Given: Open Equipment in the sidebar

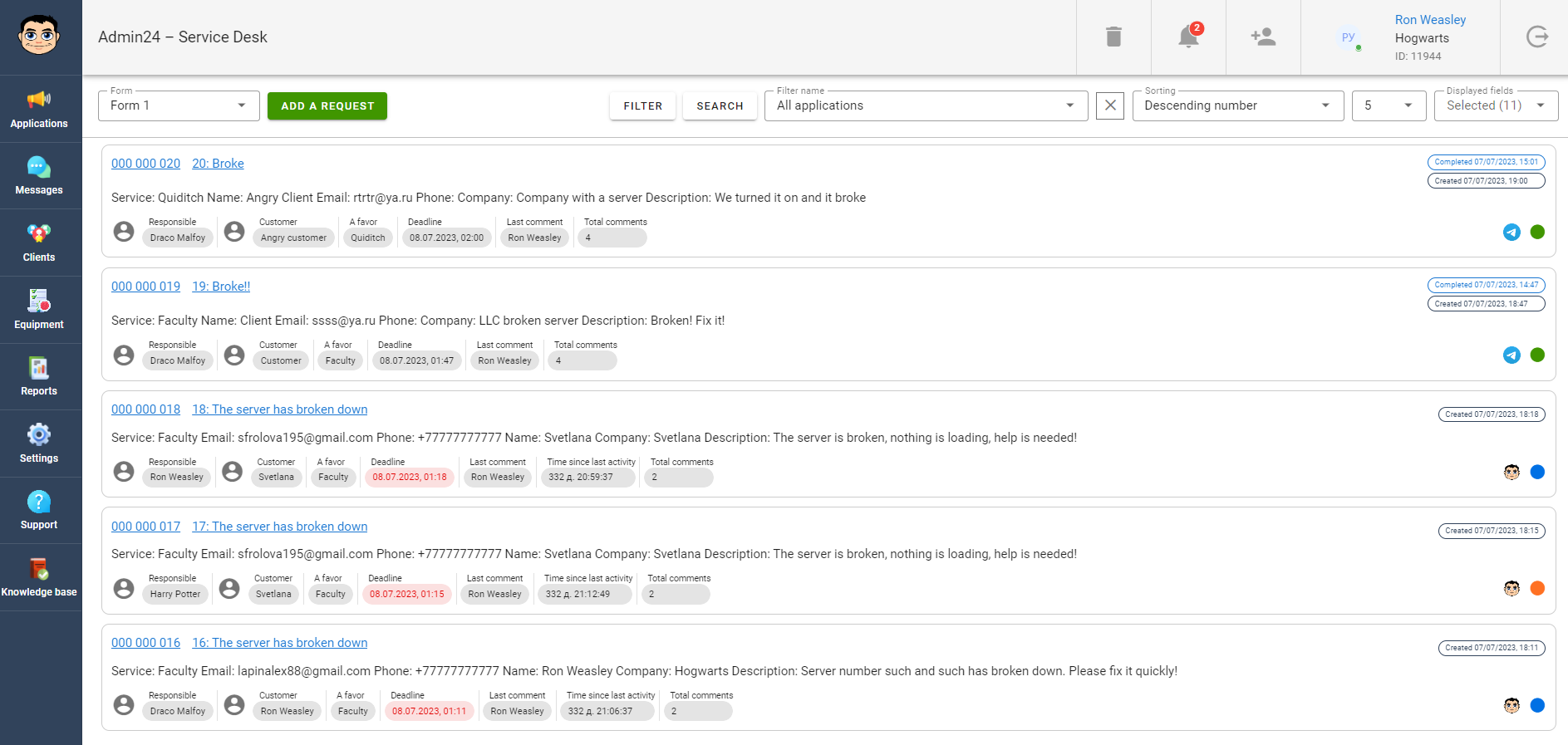Looking at the screenshot, I should click(x=39, y=310).
